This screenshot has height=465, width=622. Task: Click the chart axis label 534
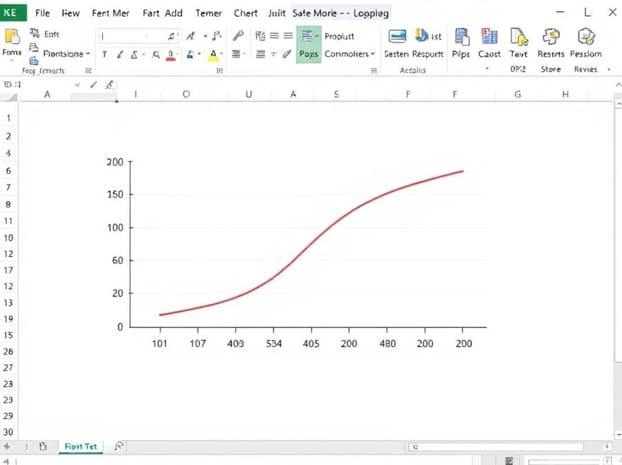274,343
